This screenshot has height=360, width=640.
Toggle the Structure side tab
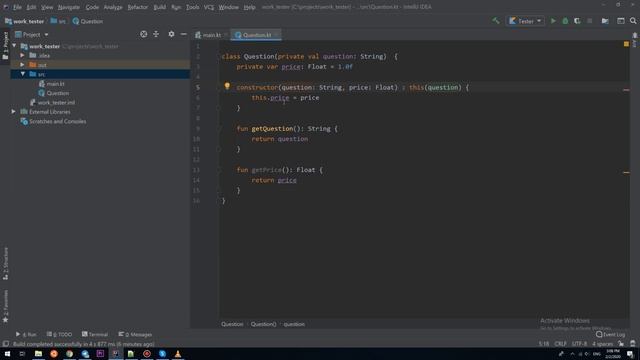tap(5, 263)
